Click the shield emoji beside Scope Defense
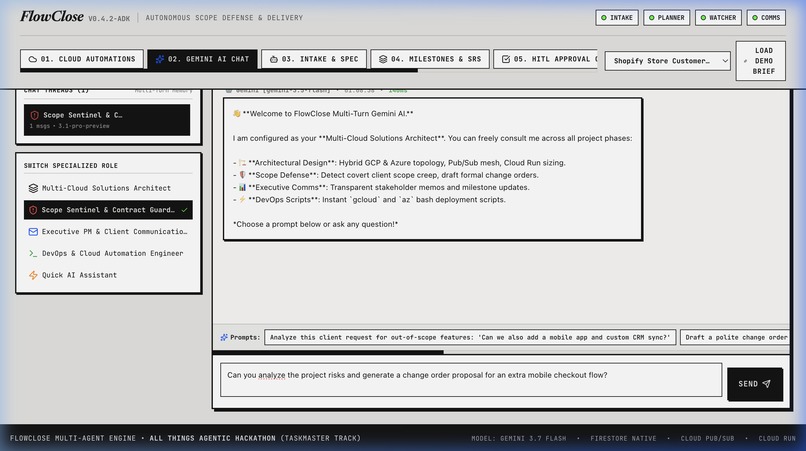Screen dimensions: 806x451 pos(242,175)
